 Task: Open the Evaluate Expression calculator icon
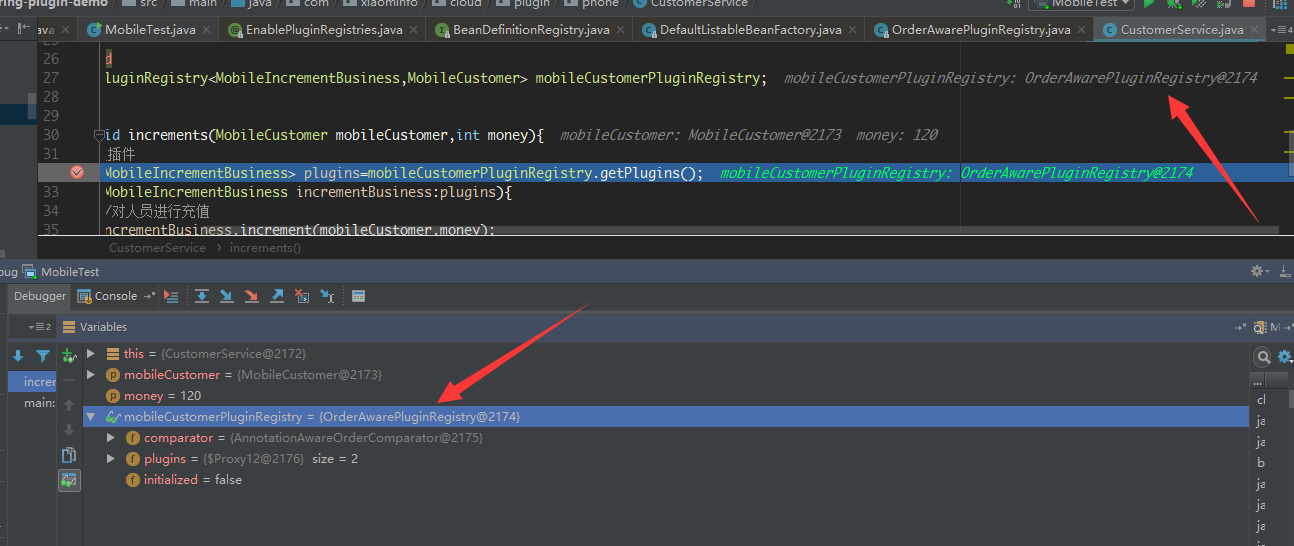[x=359, y=296]
